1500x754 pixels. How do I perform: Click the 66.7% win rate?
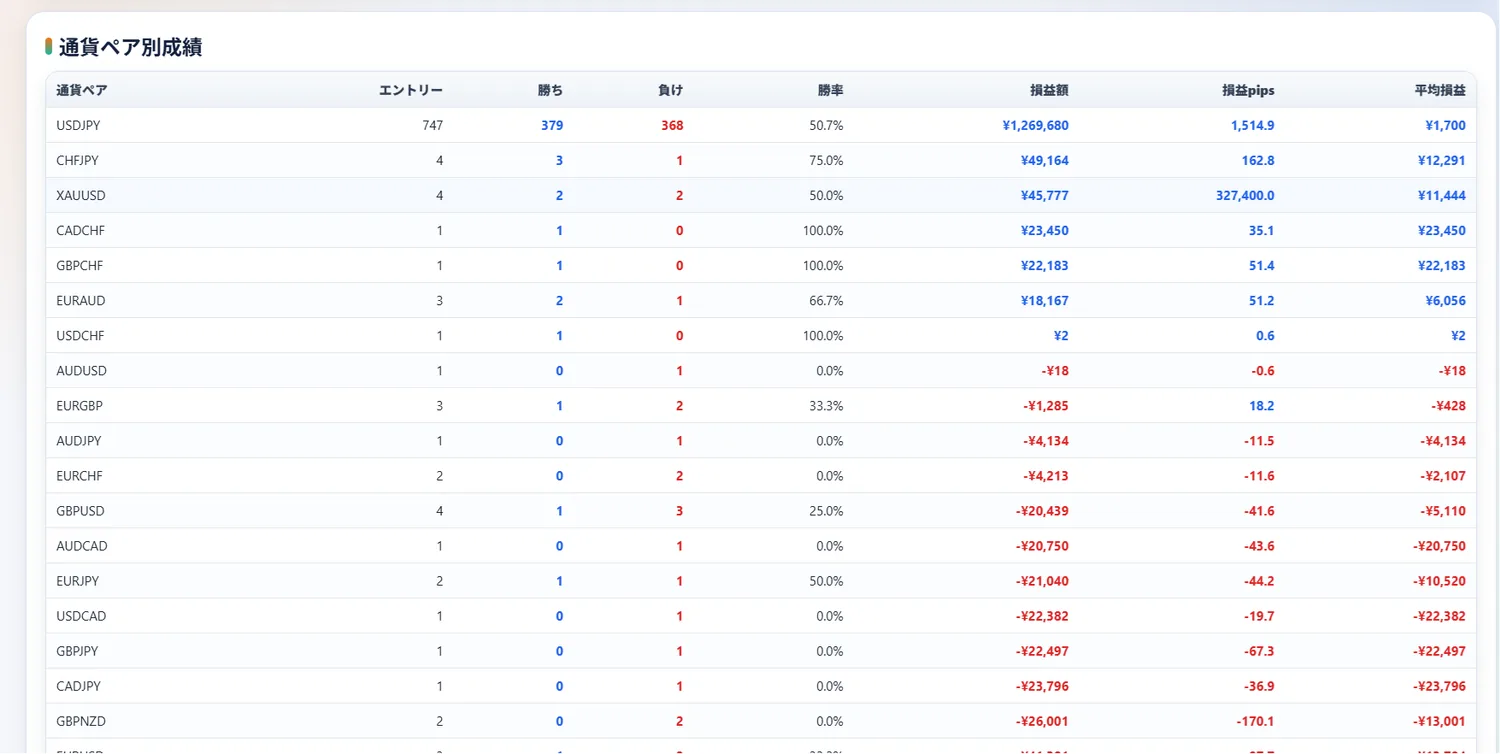pyautogui.click(x=826, y=300)
